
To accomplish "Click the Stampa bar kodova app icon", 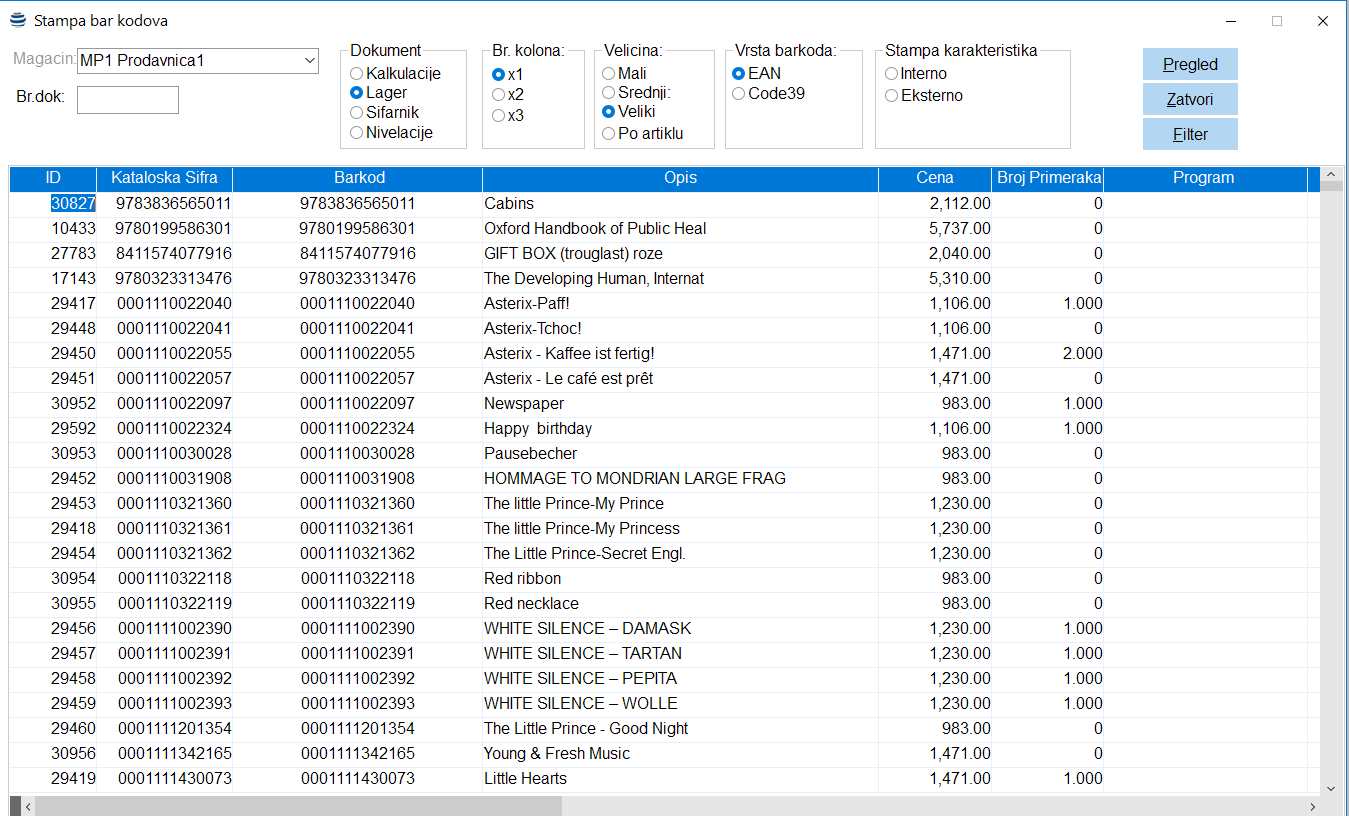I will click(18, 20).
